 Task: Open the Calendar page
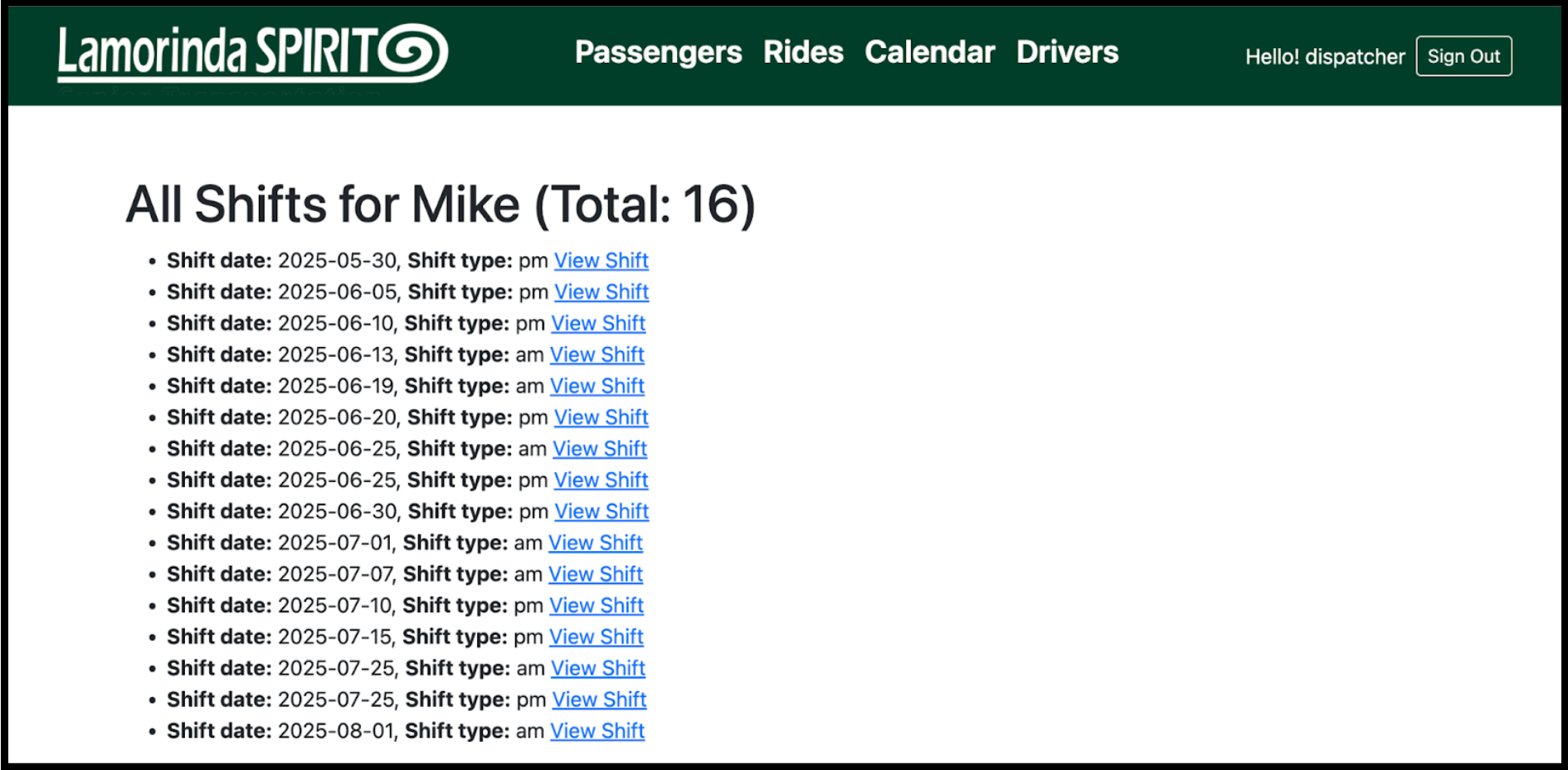point(929,52)
